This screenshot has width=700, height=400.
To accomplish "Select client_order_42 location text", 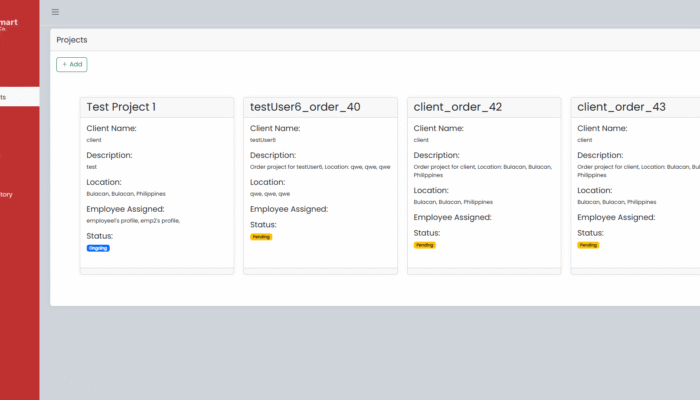I will pos(453,202).
